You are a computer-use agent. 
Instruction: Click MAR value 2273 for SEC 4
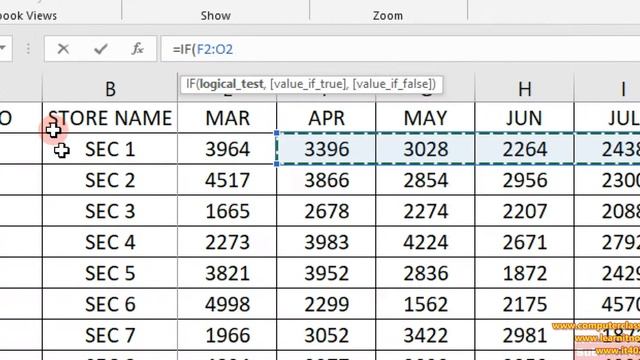coord(227,242)
